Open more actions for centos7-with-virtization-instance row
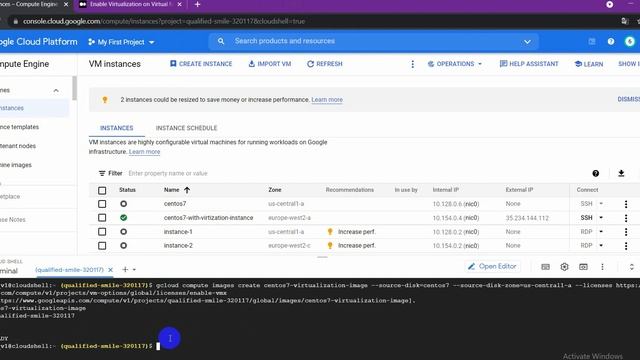640x360 pixels. [626, 218]
